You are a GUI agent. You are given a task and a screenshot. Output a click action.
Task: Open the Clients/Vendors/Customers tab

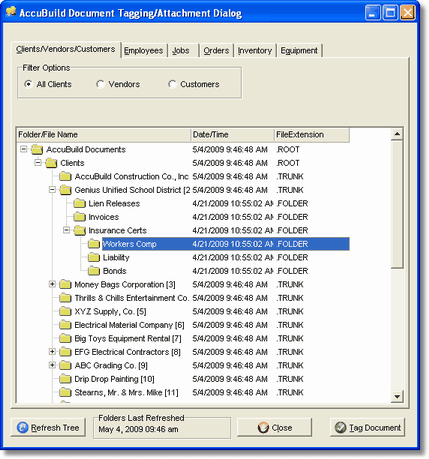(66, 49)
